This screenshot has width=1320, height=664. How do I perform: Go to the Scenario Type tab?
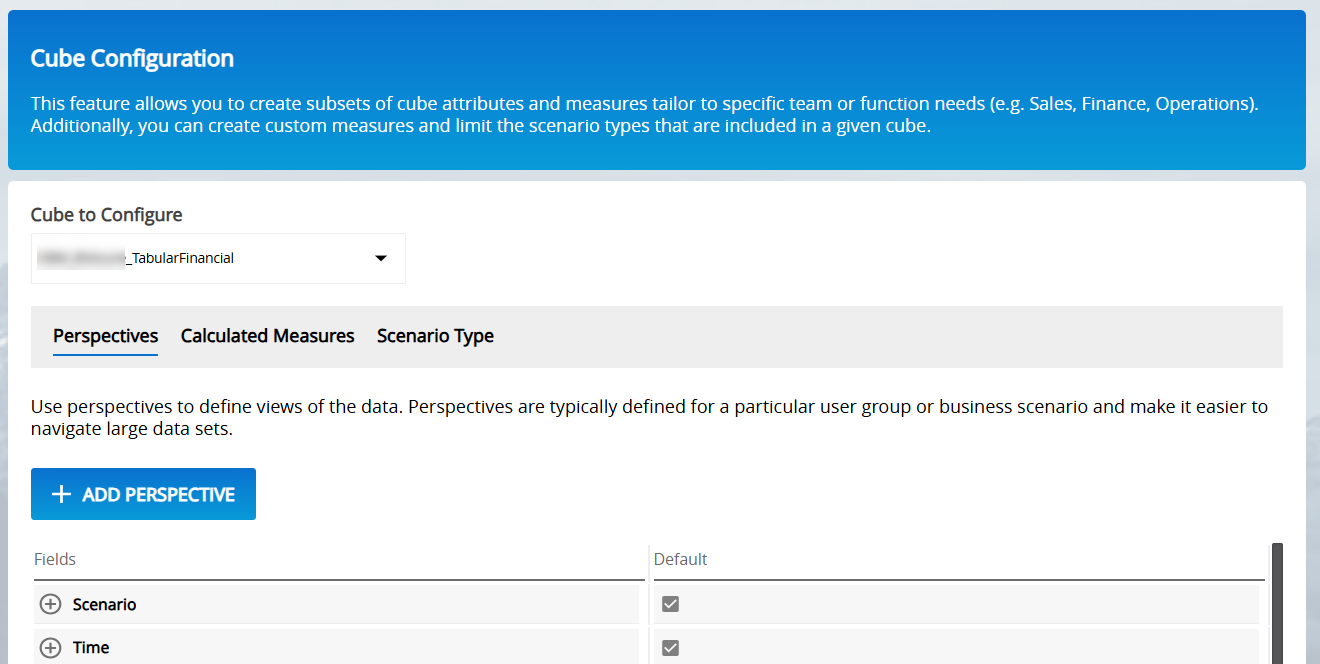click(435, 336)
